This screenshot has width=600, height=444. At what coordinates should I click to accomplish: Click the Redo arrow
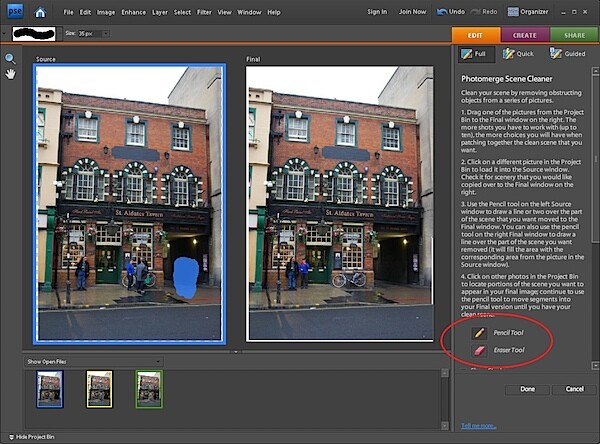[484, 12]
